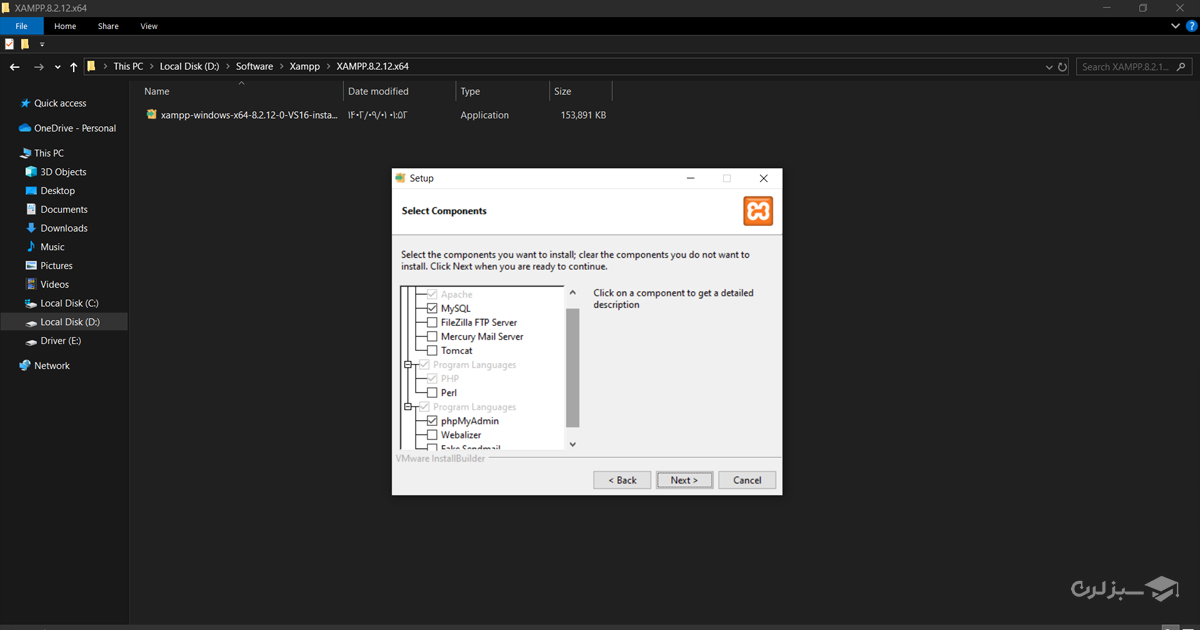Click the Next > button in Setup
The width and height of the screenshot is (1200, 630).
click(x=684, y=480)
